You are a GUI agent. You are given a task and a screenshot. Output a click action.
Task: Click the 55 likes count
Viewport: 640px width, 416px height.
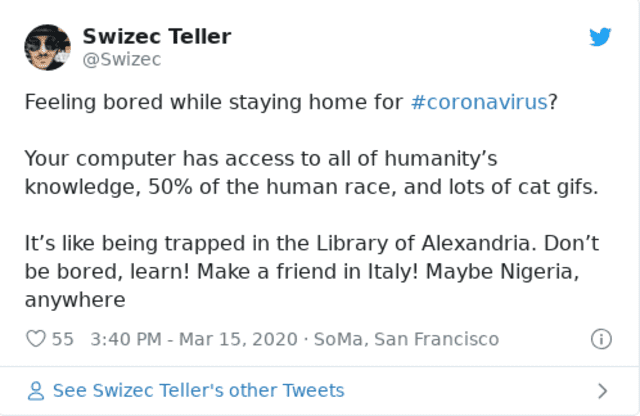[x=63, y=339]
